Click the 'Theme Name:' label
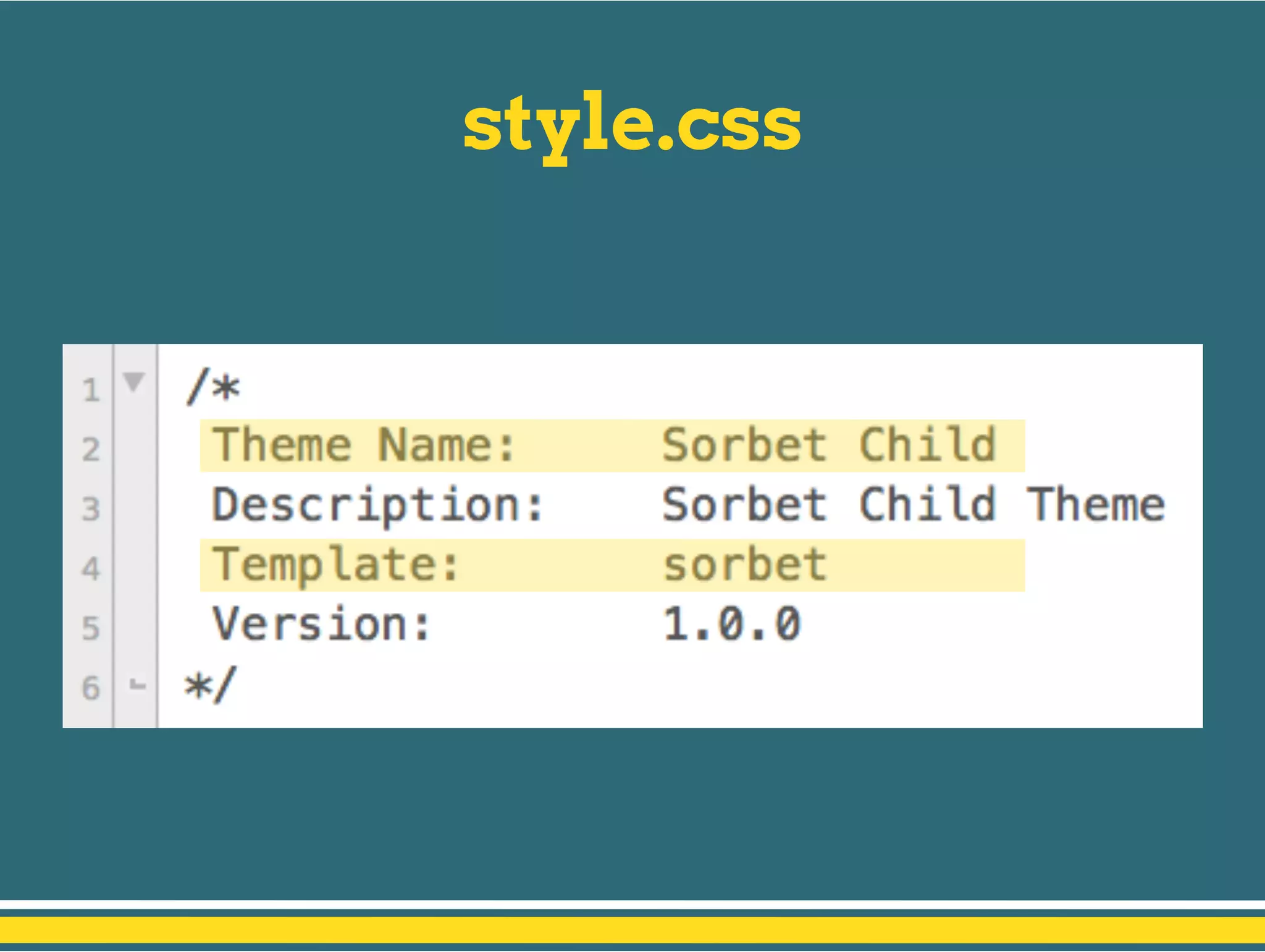The width and height of the screenshot is (1265, 952). [364, 445]
